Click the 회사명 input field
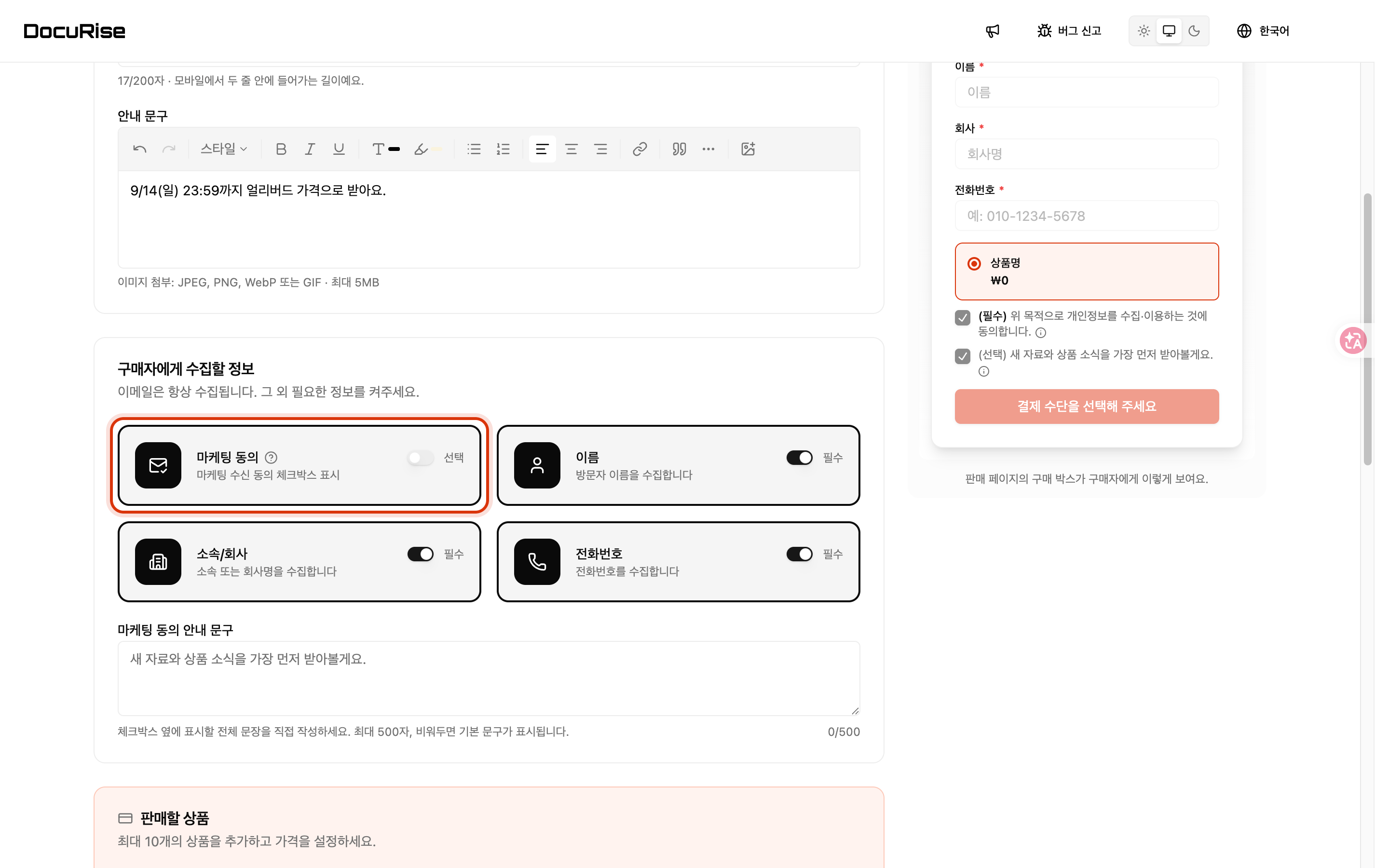Screen dimensions: 1389x868 1087,154
